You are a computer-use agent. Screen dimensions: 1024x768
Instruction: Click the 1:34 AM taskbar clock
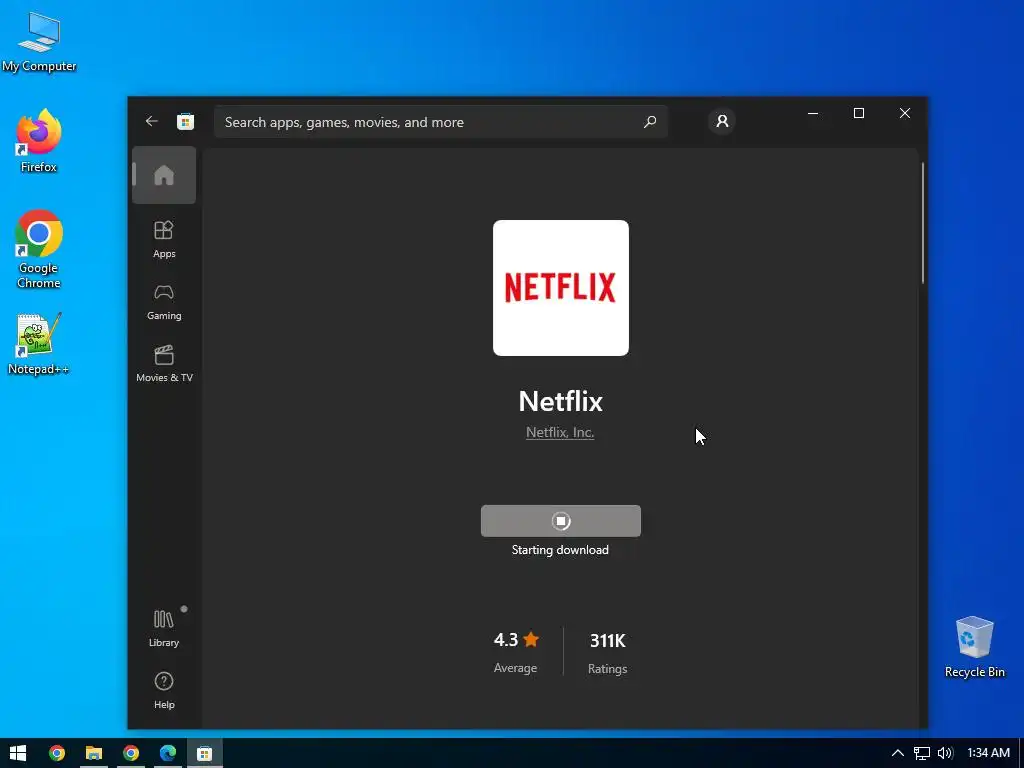tap(988, 753)
